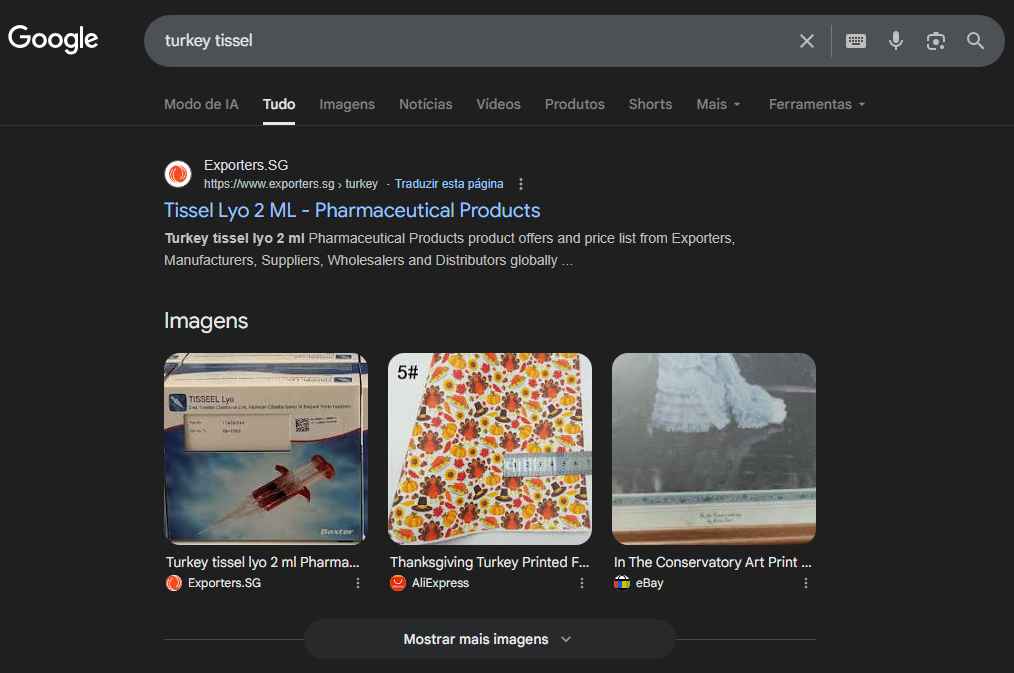The height and width of the screenshot is (673, 1014).
Task: Switch to the Notícias tab
Action: tap(425, 104)
